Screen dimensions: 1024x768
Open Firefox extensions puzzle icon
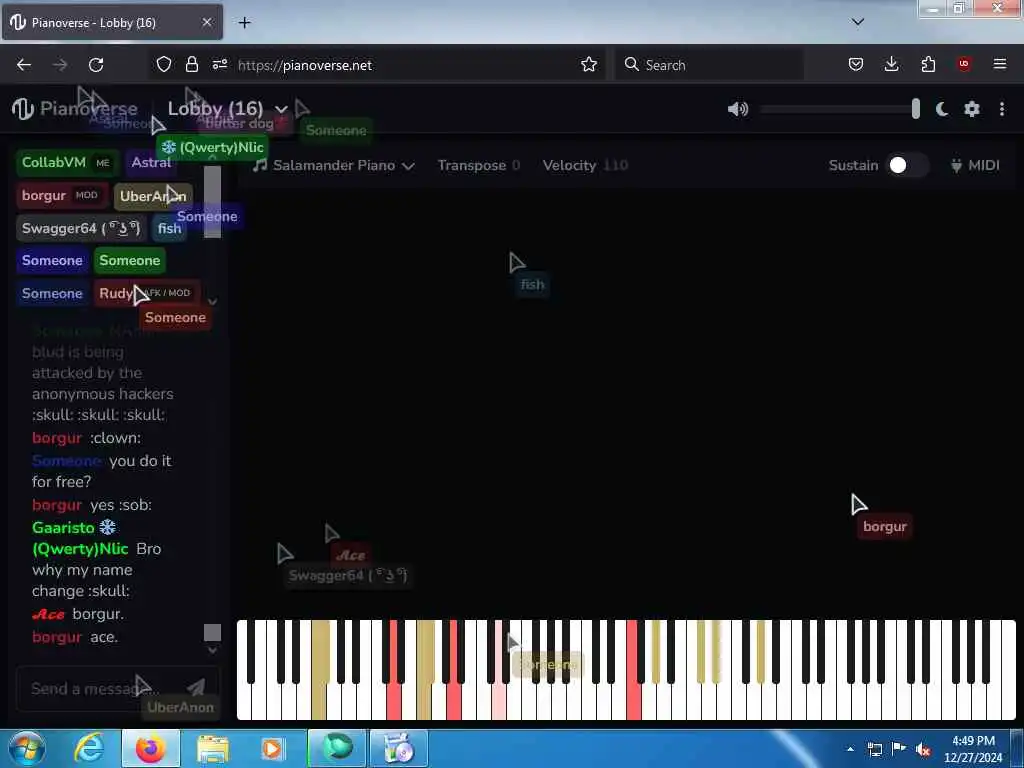[928, 65]
